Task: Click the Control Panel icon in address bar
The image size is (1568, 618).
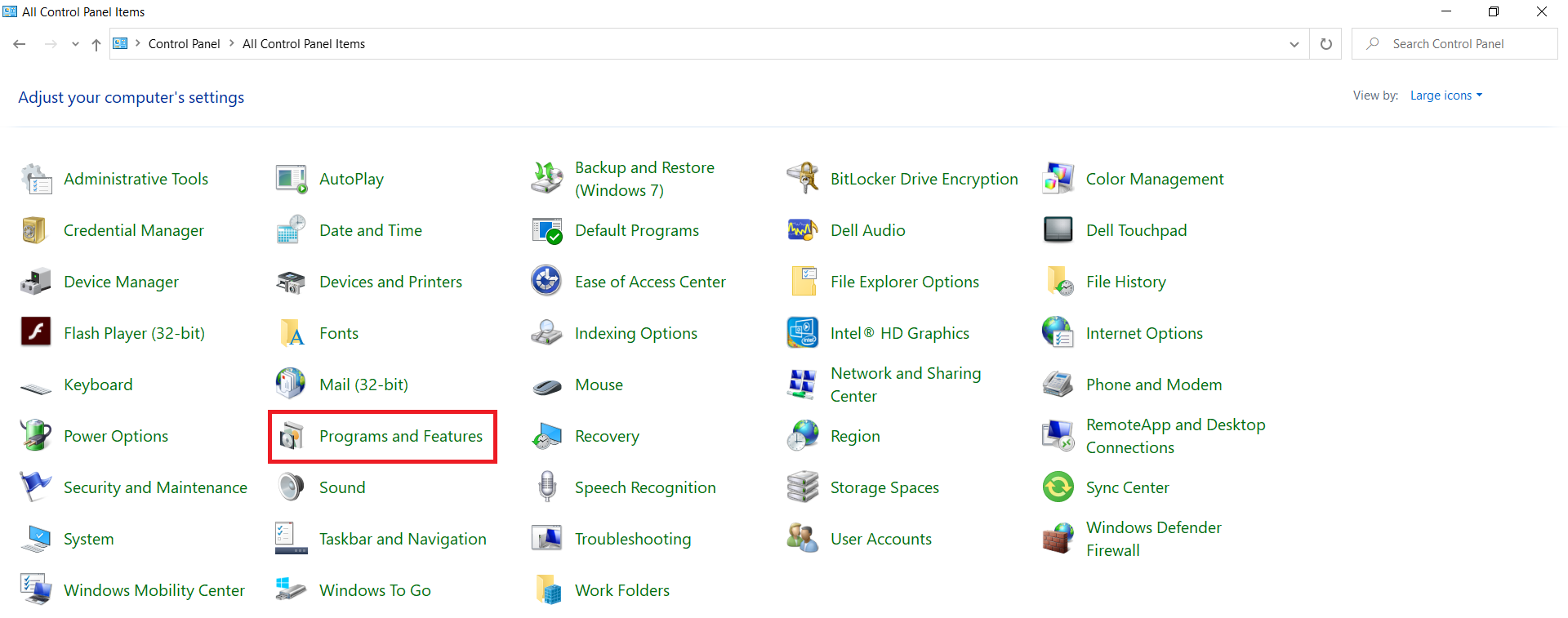Action: click(x=120, y=43)
